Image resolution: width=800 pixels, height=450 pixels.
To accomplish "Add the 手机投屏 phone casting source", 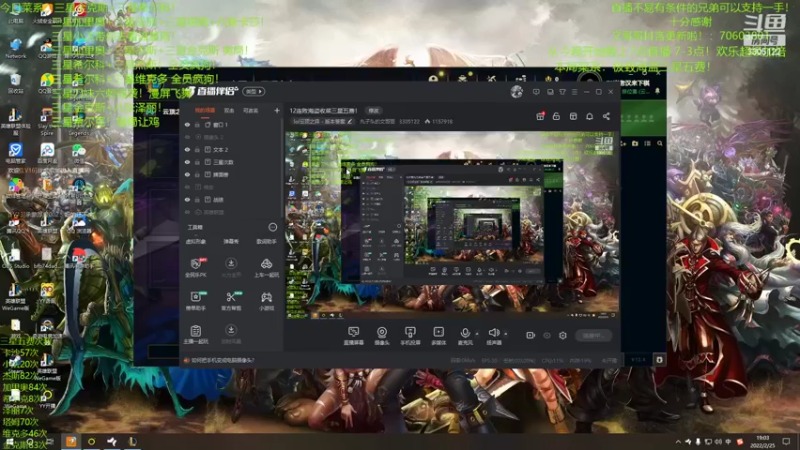I will pyautogui.click(x=410, y=336).
